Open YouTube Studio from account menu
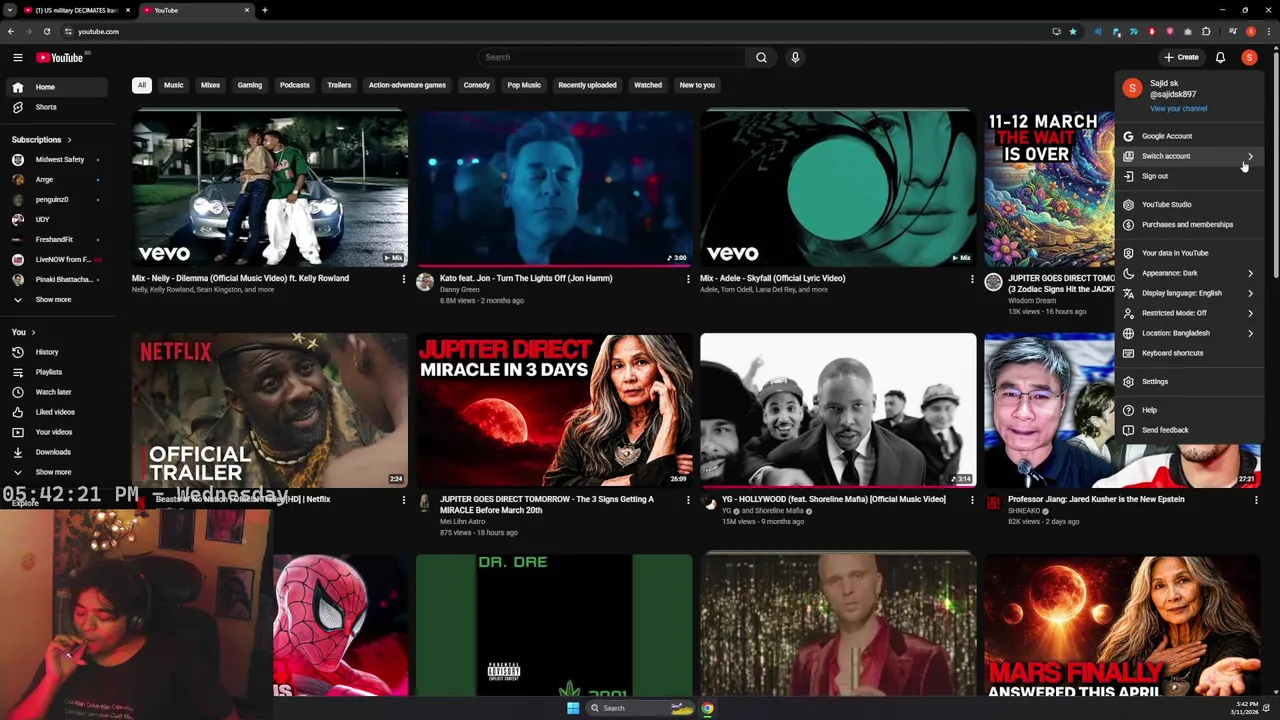Image resolution: width=1280 pixels, height=720 pixels. pos(1189,205)
